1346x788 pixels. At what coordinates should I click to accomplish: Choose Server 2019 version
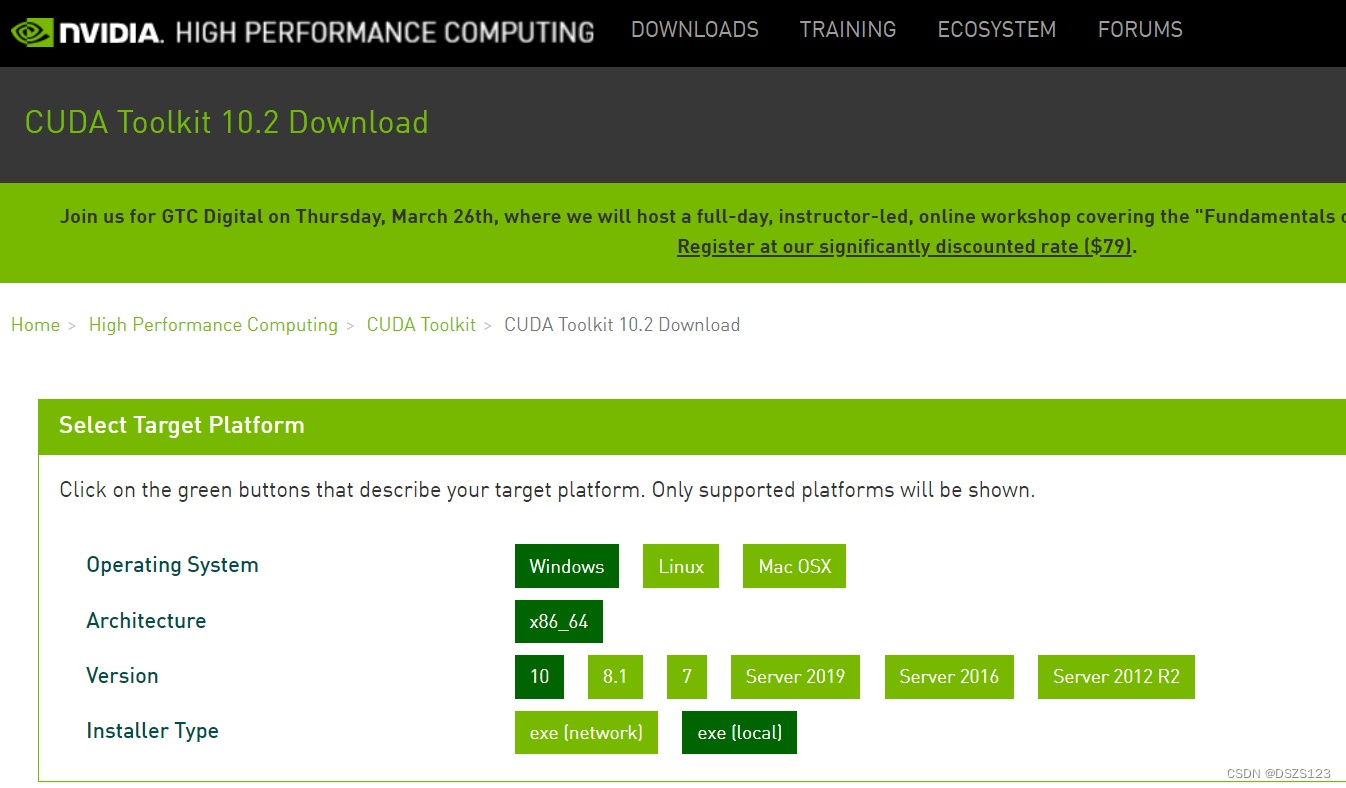[x=795, y=677]
